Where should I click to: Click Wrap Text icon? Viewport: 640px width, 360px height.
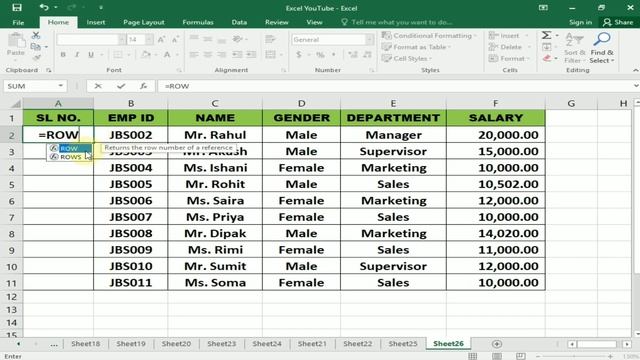270,39
